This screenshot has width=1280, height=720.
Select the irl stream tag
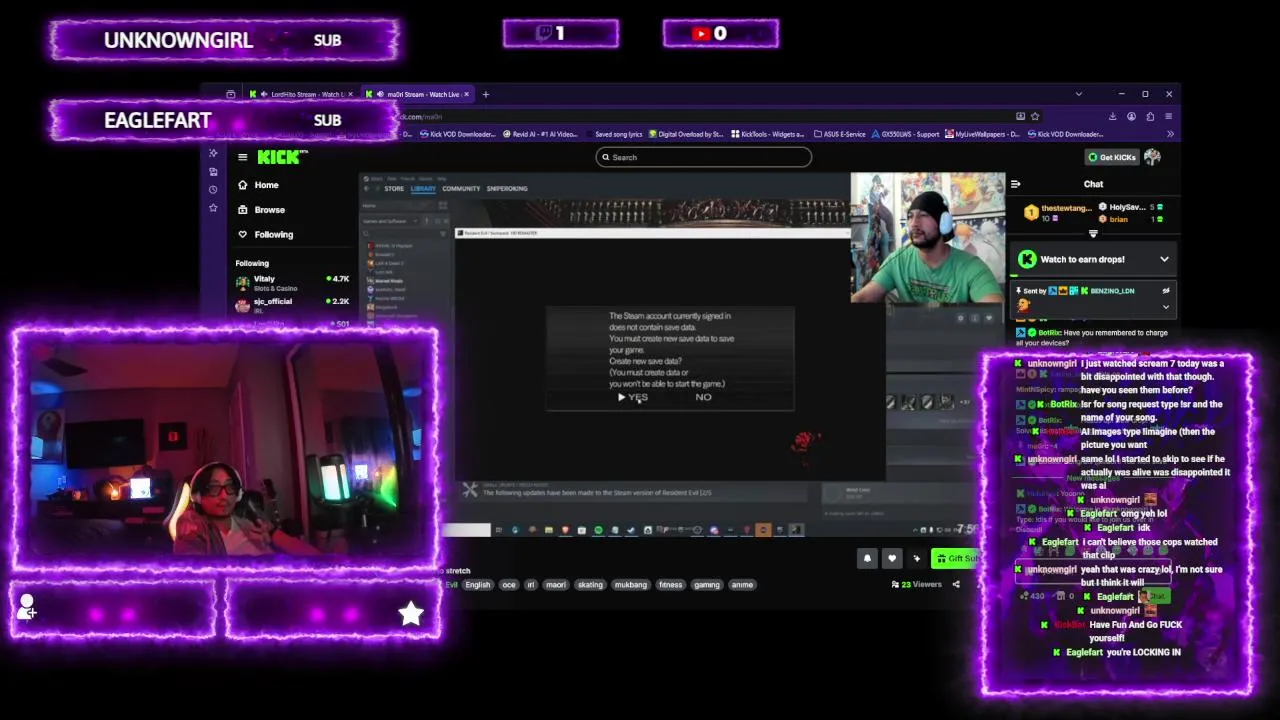click(x=531, y=584)
